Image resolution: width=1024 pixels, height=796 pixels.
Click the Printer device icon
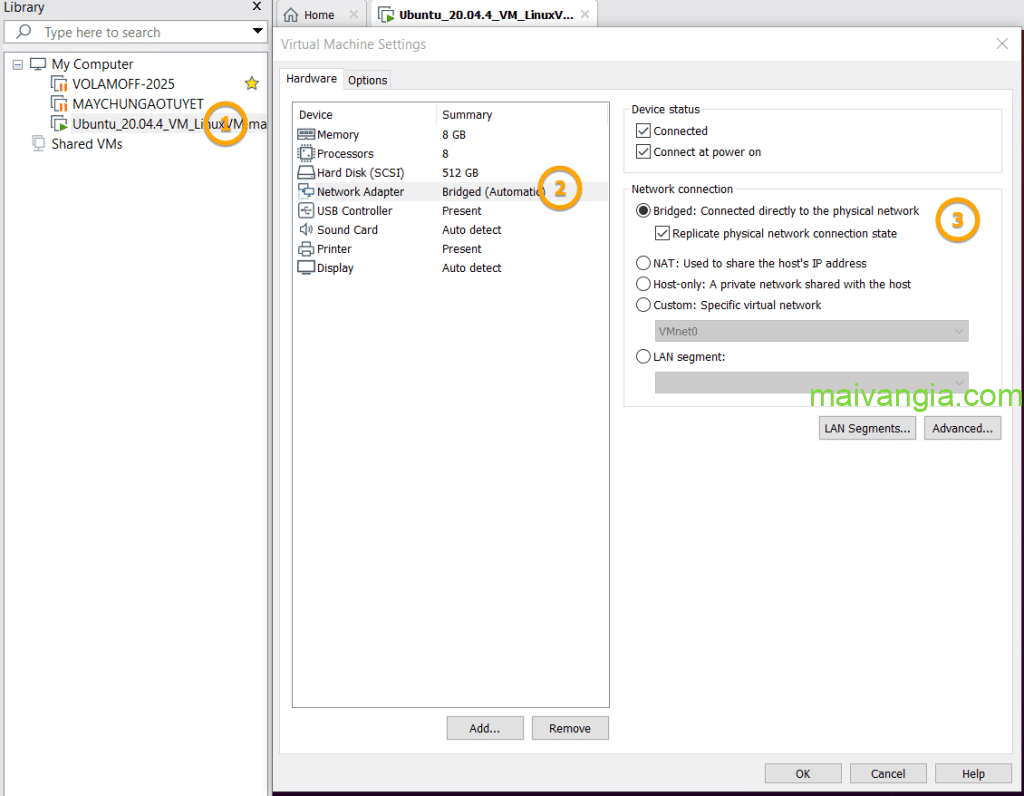pyautogui.click(x=306, y=249)
